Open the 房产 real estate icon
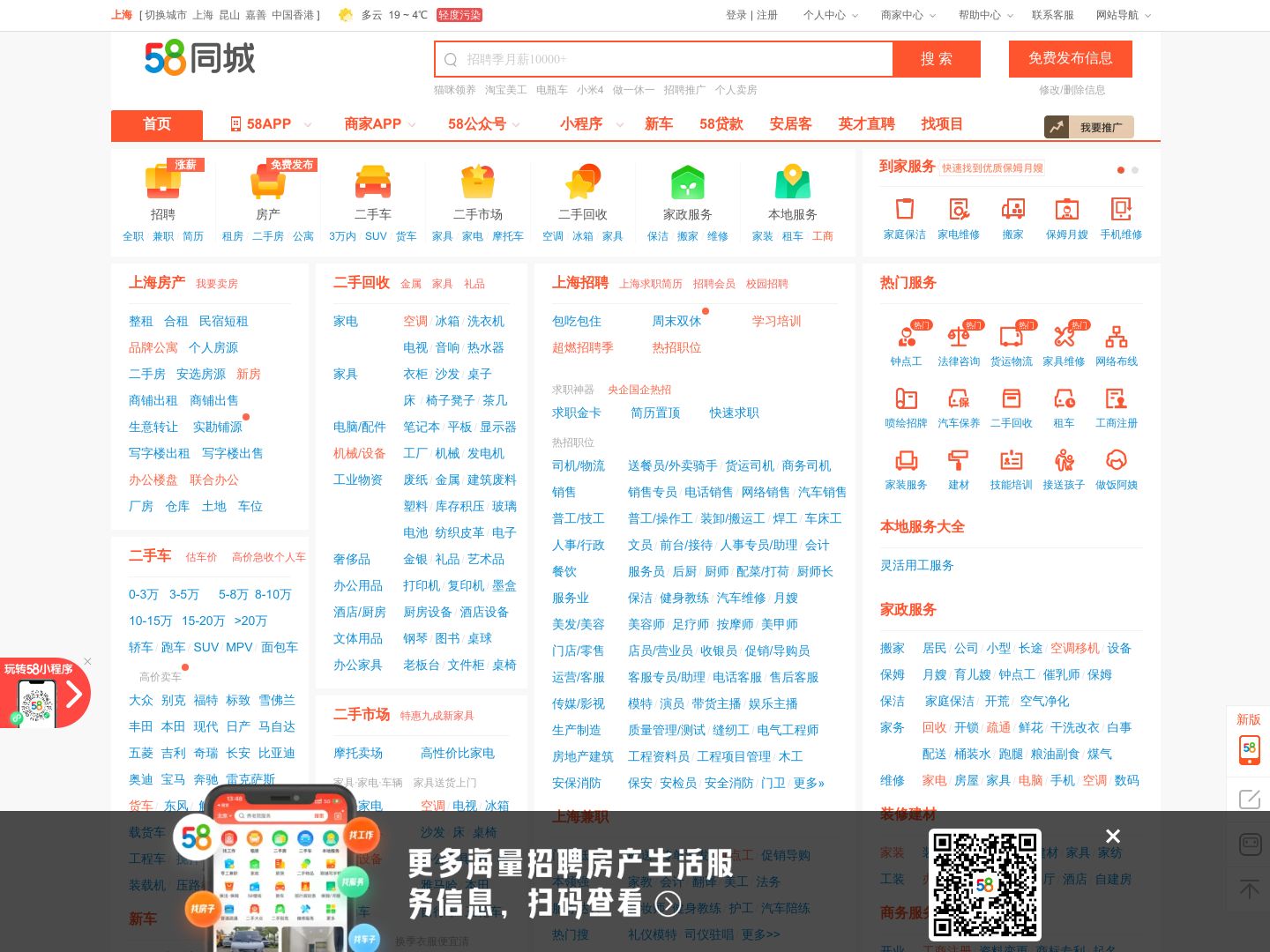 pyautogui.click(x=268, y=181)
